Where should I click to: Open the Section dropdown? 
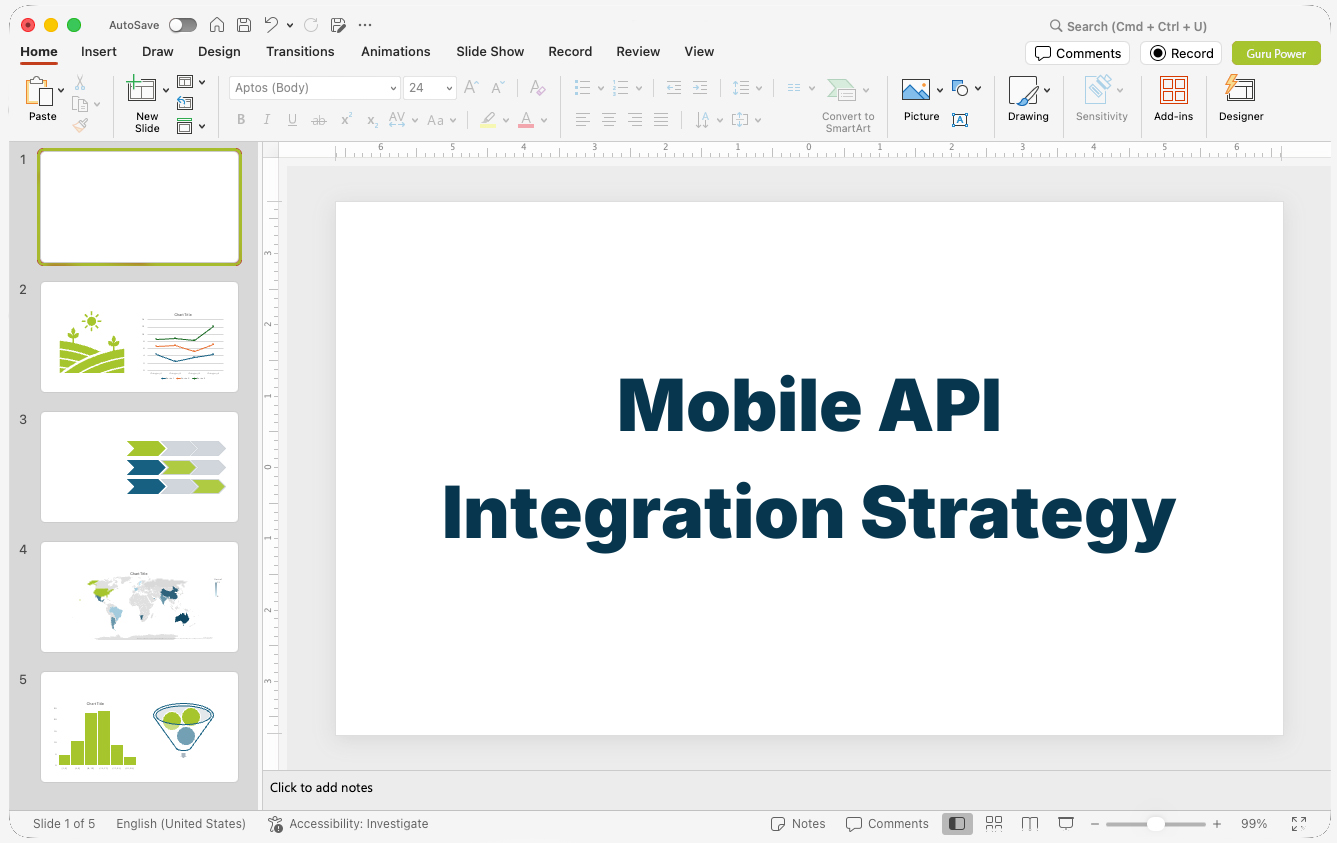tap(191, 126)
